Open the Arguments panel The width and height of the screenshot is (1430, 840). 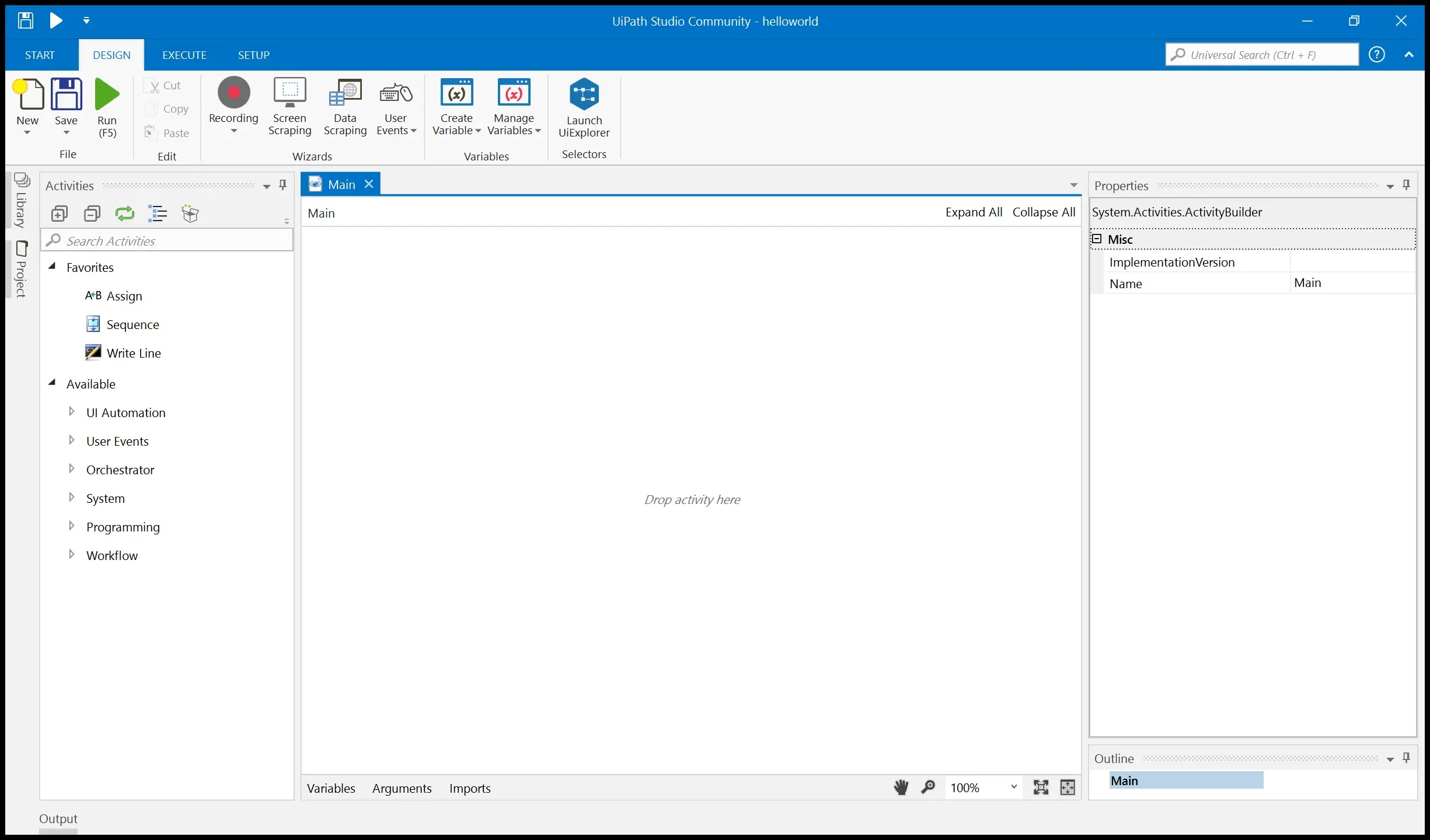click(x=402, y=788)
